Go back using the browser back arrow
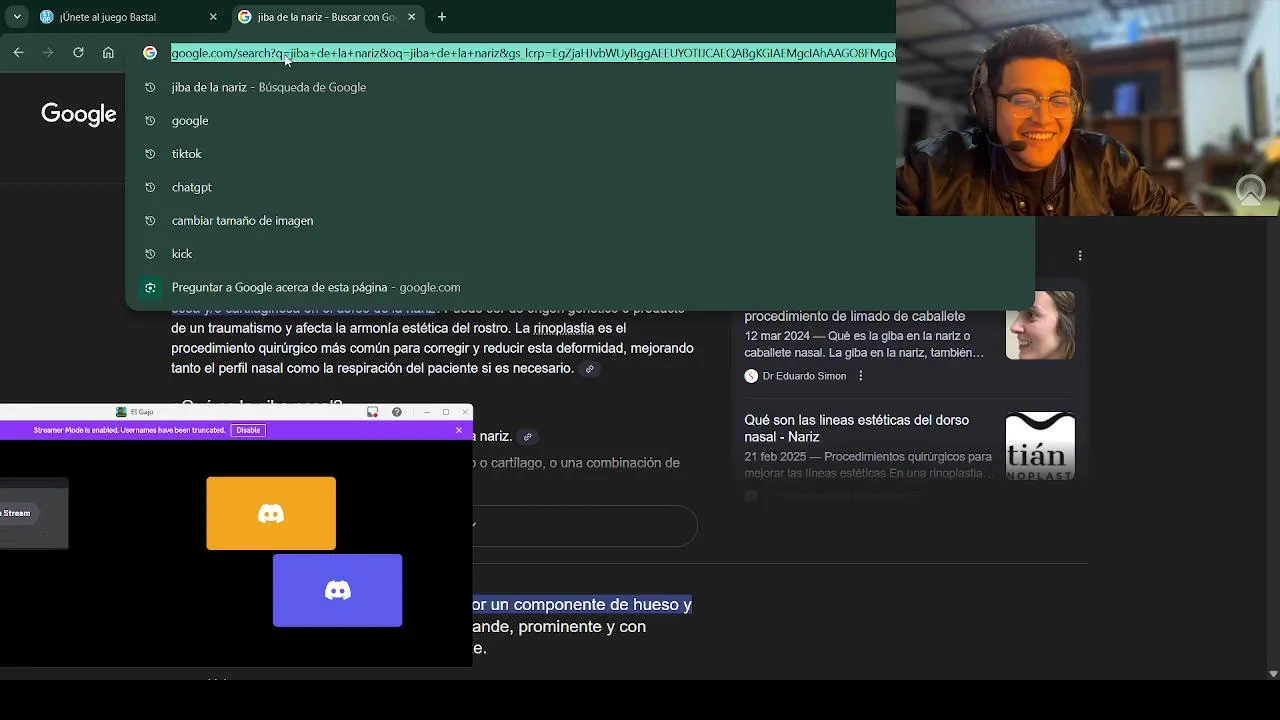The height and width of the screenshot is (720, 1280). tap(18, 53)
